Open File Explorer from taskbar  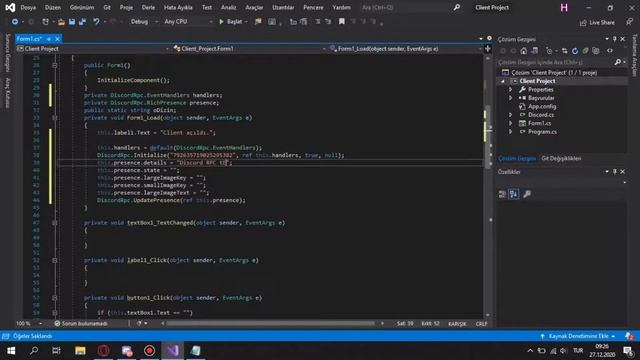pos(80,351)
